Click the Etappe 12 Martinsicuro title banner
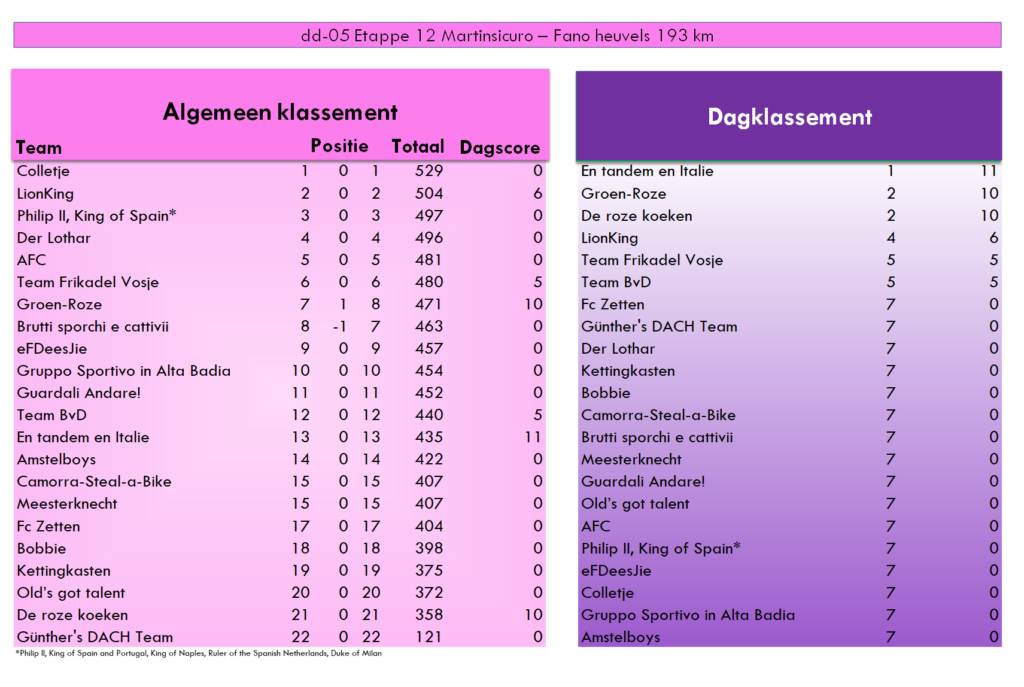Viewport: 1024px width, 687px height. [507, 35]
